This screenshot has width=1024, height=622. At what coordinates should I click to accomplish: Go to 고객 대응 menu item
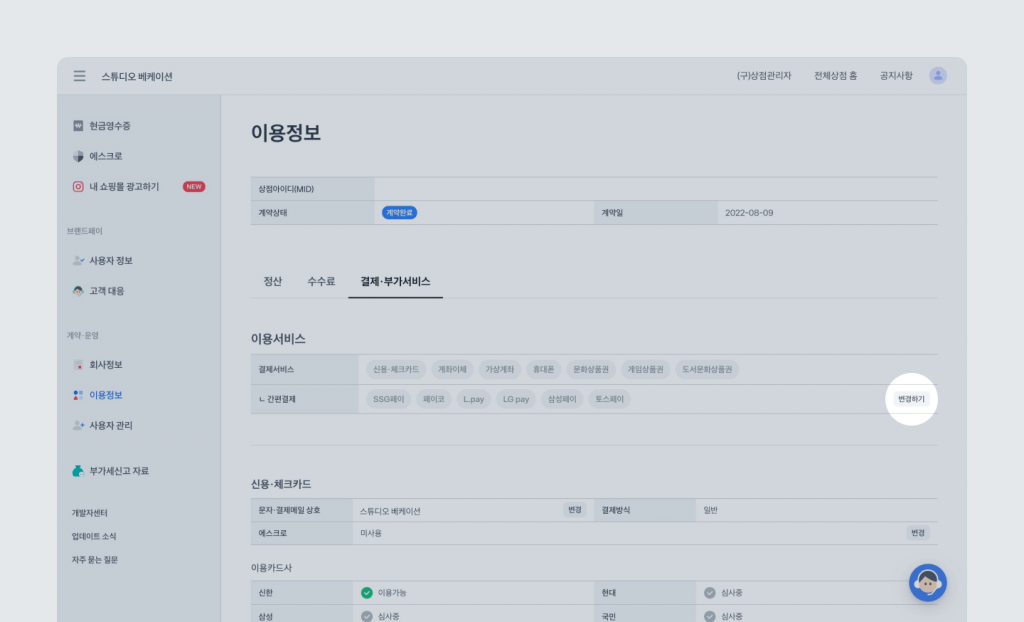point(106,291)
